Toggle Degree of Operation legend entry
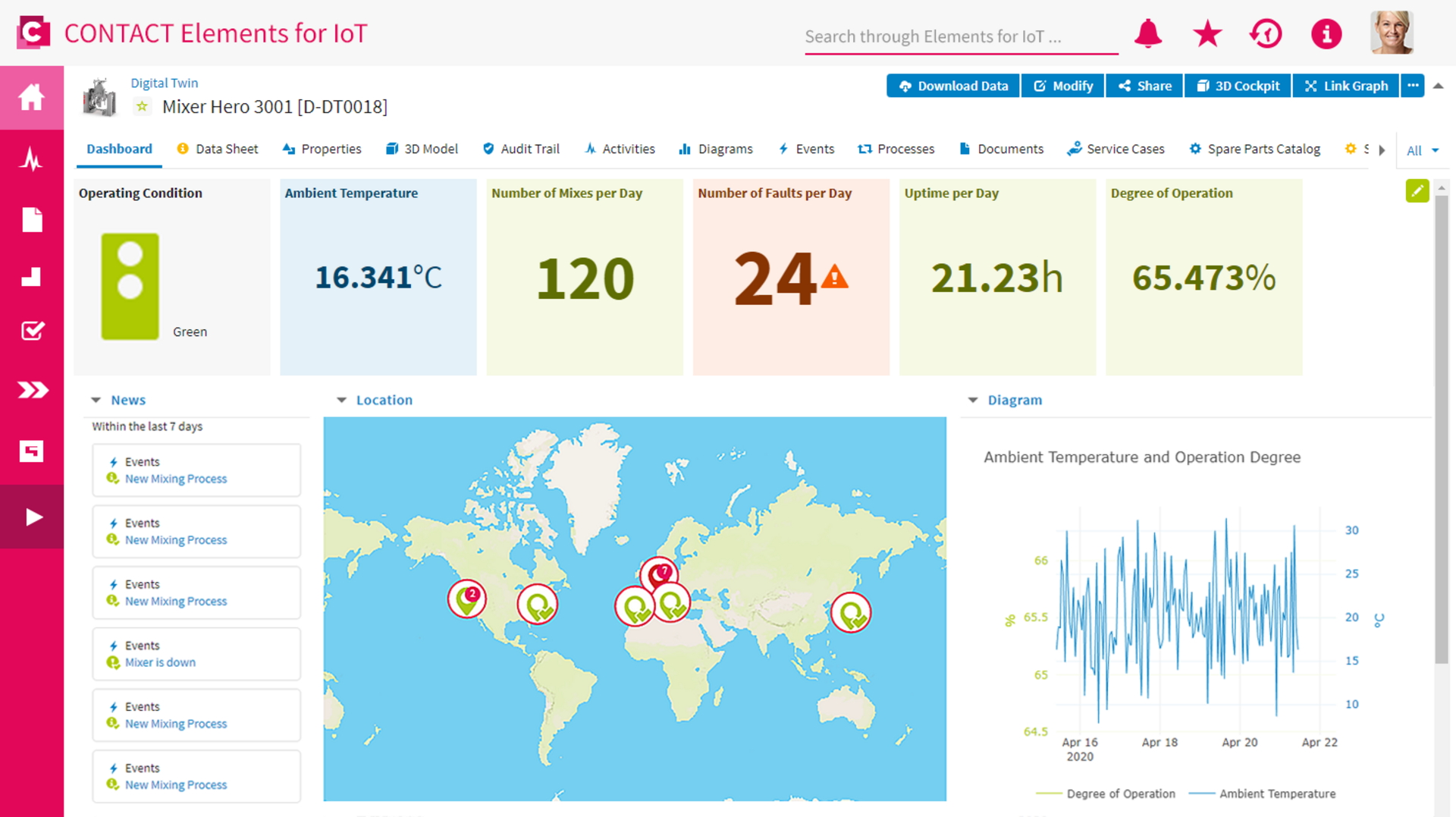Screen dimensions: 1456x817 [1106, 793]
